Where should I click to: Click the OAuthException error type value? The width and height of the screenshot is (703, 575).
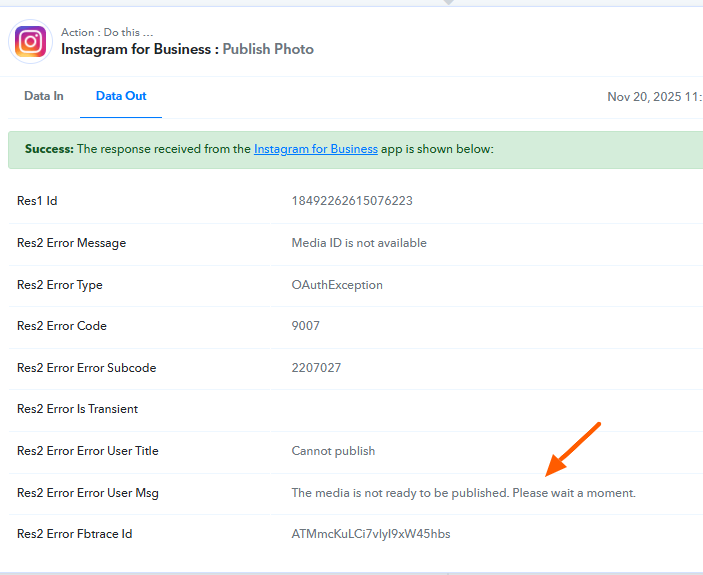pyautogui.click(x=337, y=285)
